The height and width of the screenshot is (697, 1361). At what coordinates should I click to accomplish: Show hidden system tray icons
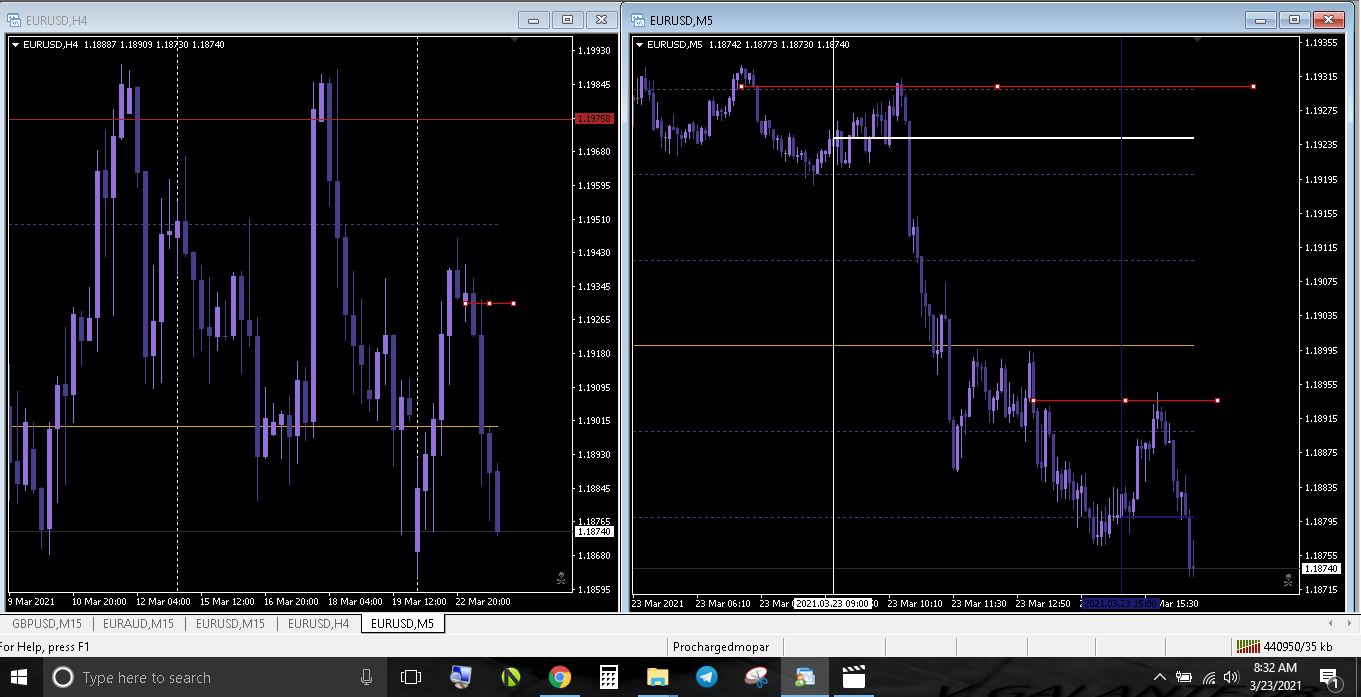pyautogui.click(x=1160, y=677)
